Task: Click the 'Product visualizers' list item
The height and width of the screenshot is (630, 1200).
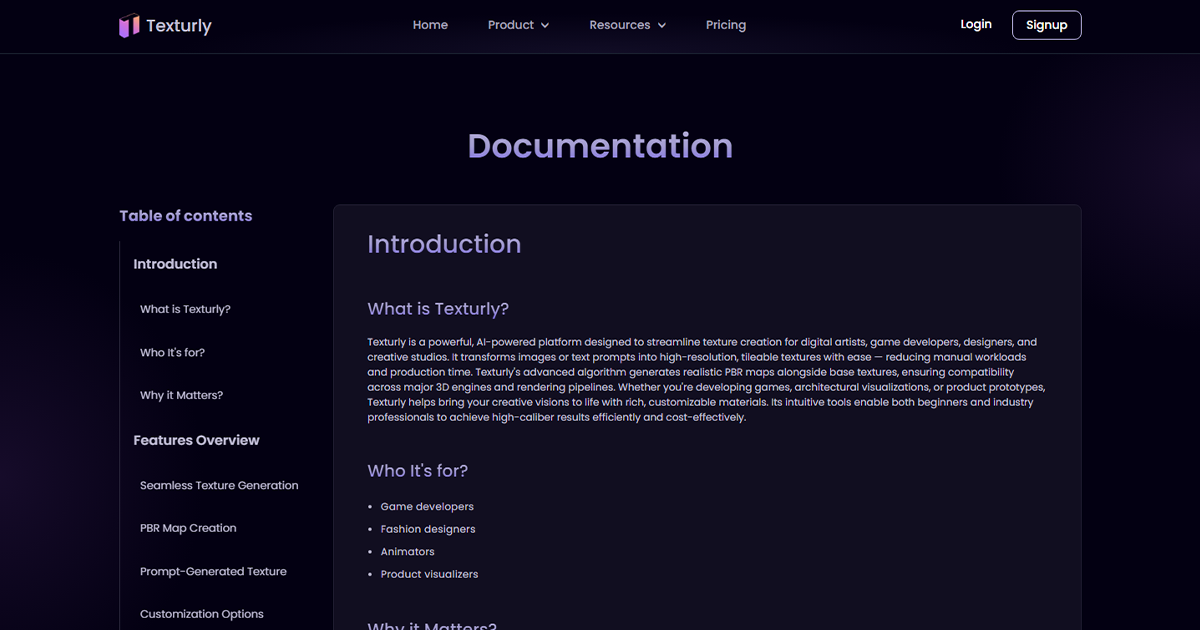Action: [429, 574]
